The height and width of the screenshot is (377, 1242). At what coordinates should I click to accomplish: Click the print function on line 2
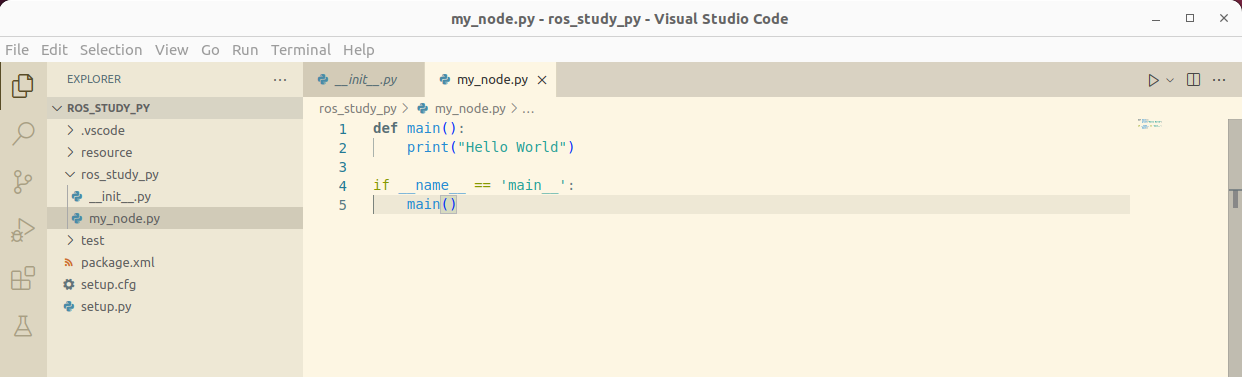coord(427,147)
